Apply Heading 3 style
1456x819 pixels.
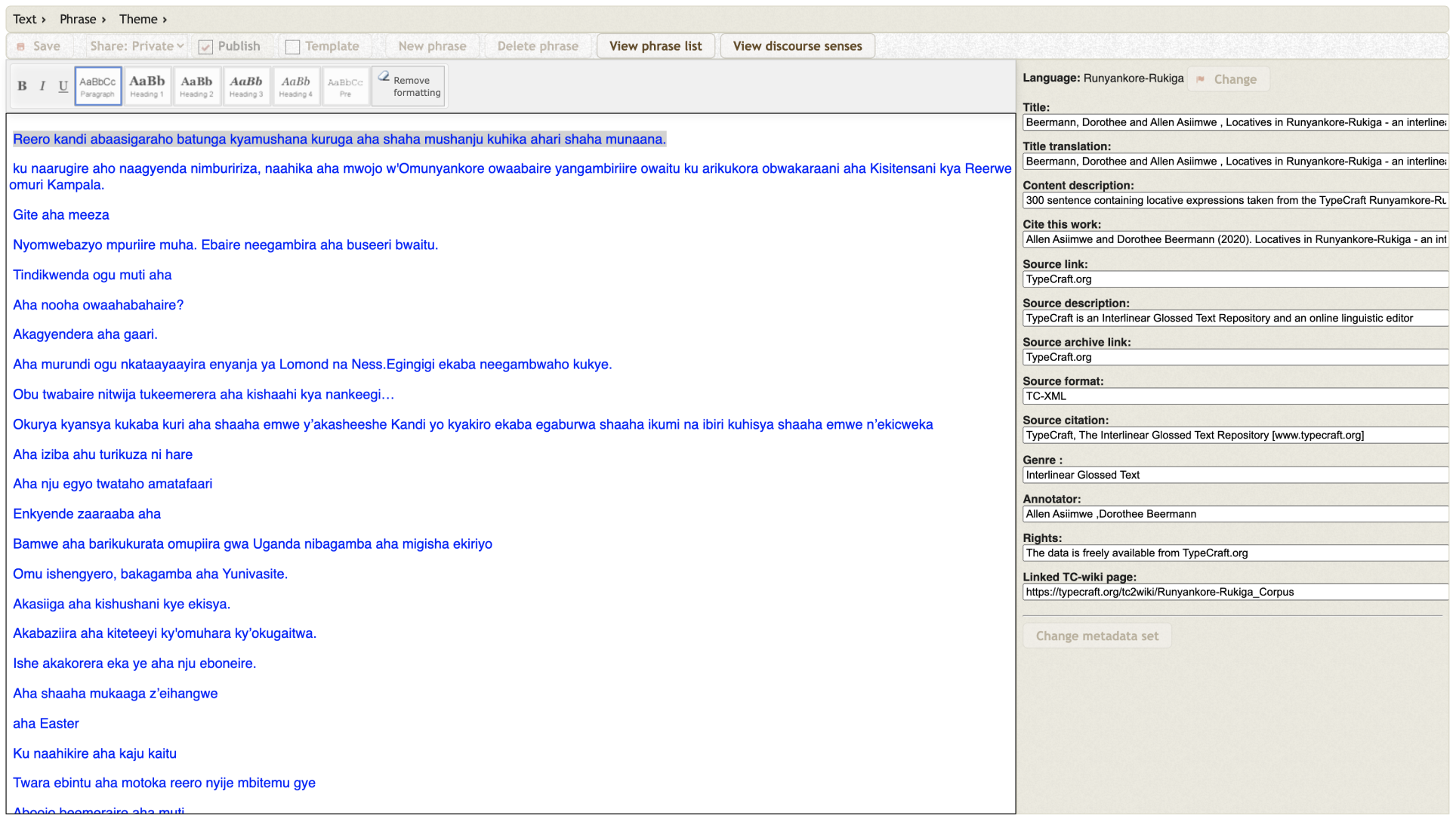point(246,86)
